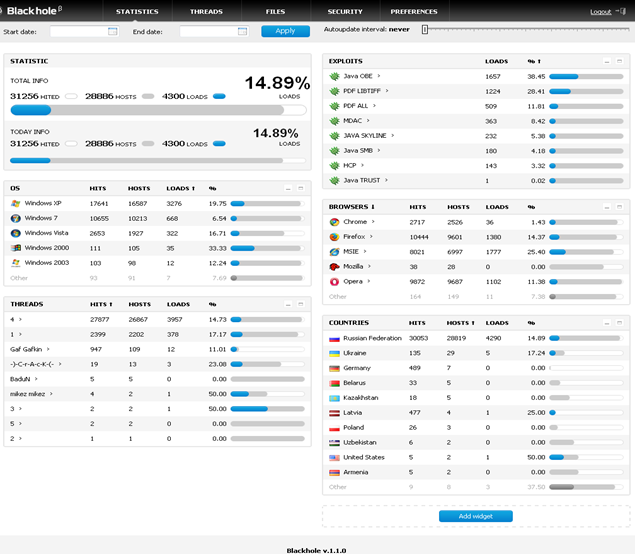Click the End date input field
The height and width of the screenshot is (554, 635).
pyautogui.click(x=209, y=31)
